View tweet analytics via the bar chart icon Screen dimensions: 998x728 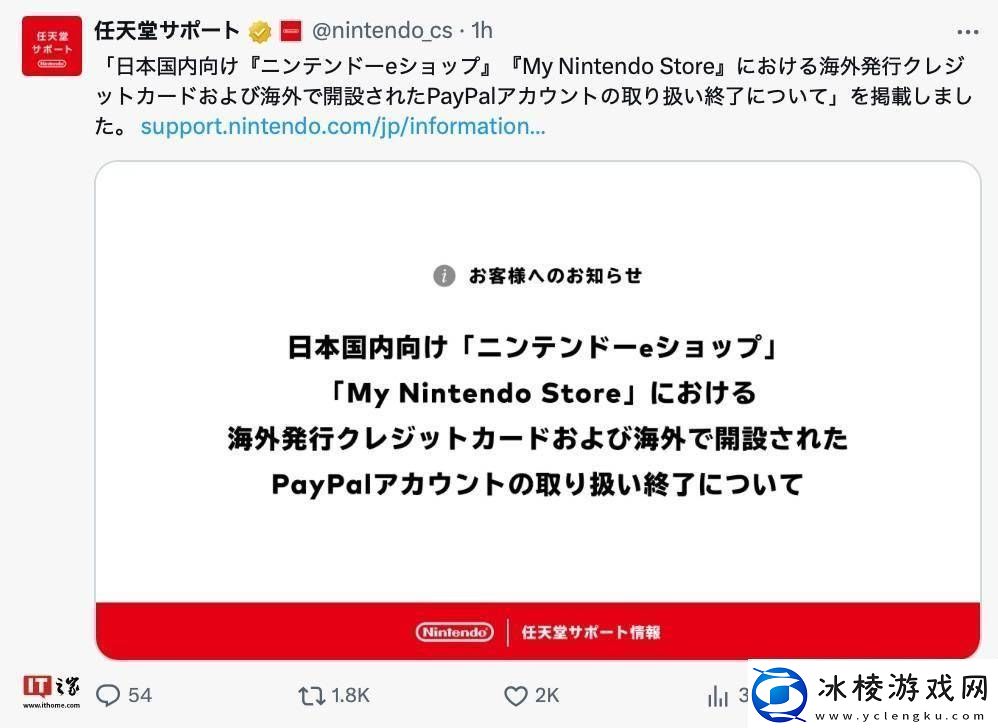pyautogui.click(x=718, y=695)
